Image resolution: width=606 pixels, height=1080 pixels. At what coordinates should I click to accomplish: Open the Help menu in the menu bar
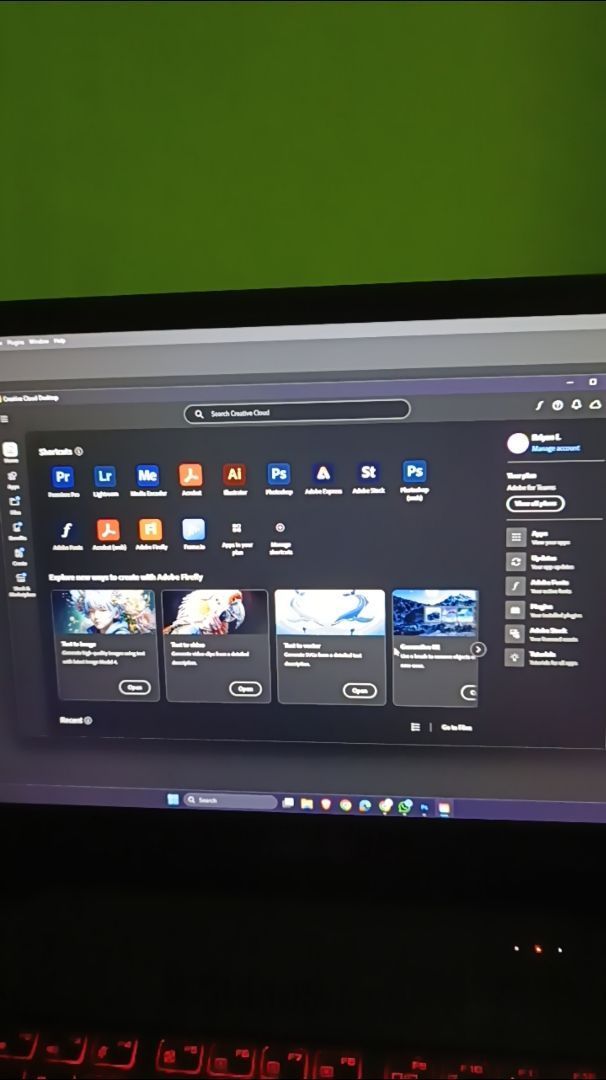[60, 341]
